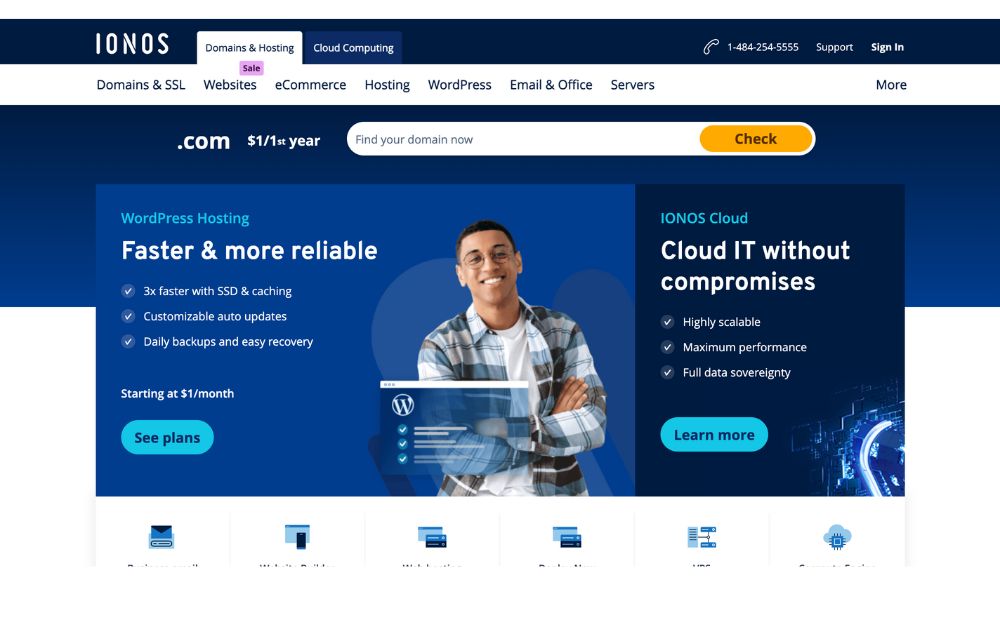This screenshot has height=630, width=1000.
Task: Open the Email & Office menu
Action: [x=551, y=85]
